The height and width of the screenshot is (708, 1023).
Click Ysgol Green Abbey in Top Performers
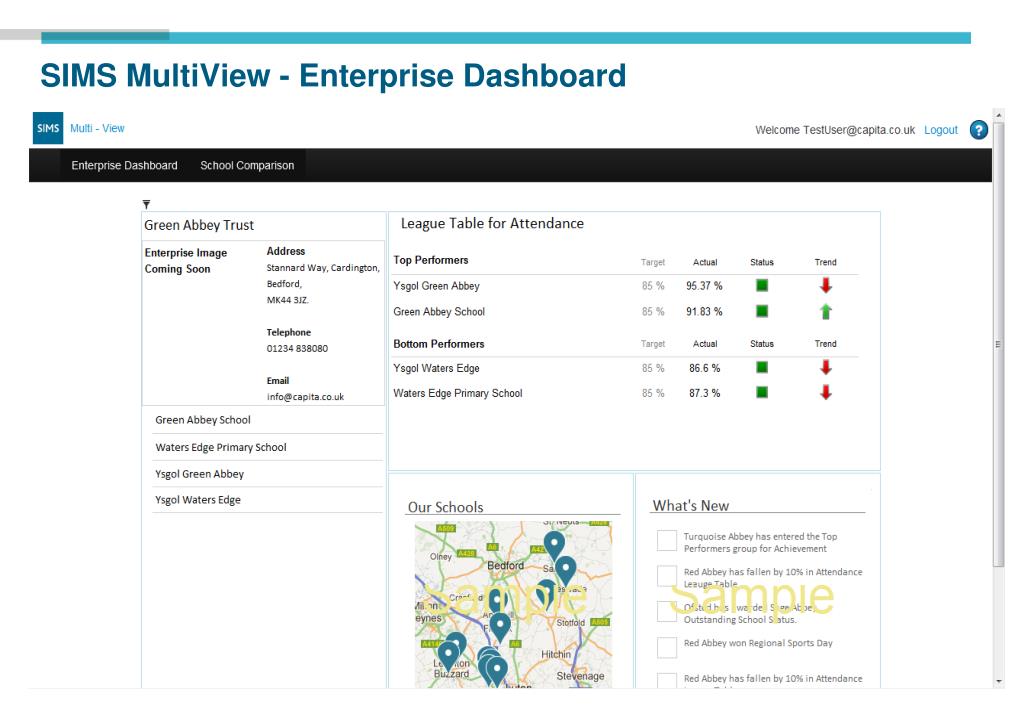(x=436, y=286)
